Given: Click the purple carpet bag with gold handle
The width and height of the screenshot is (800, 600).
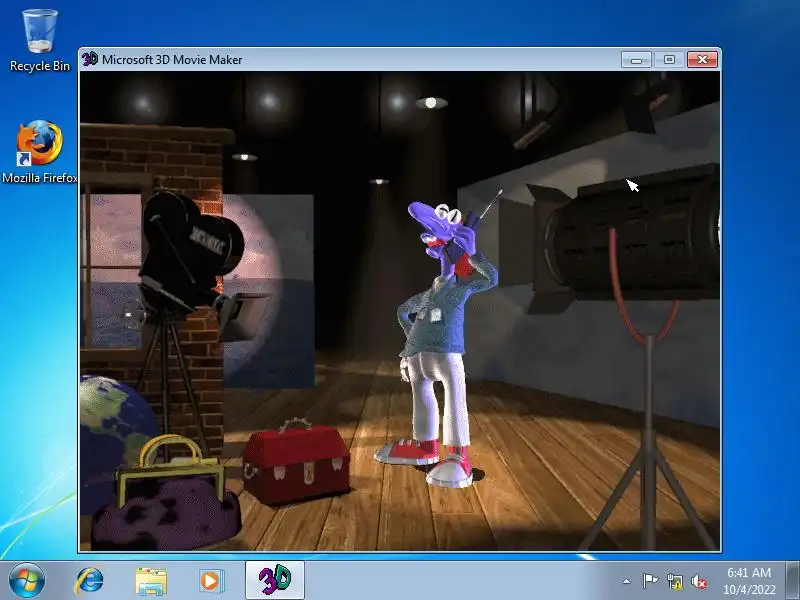Looking at the screenshot, I should click(x=166, y=494).
